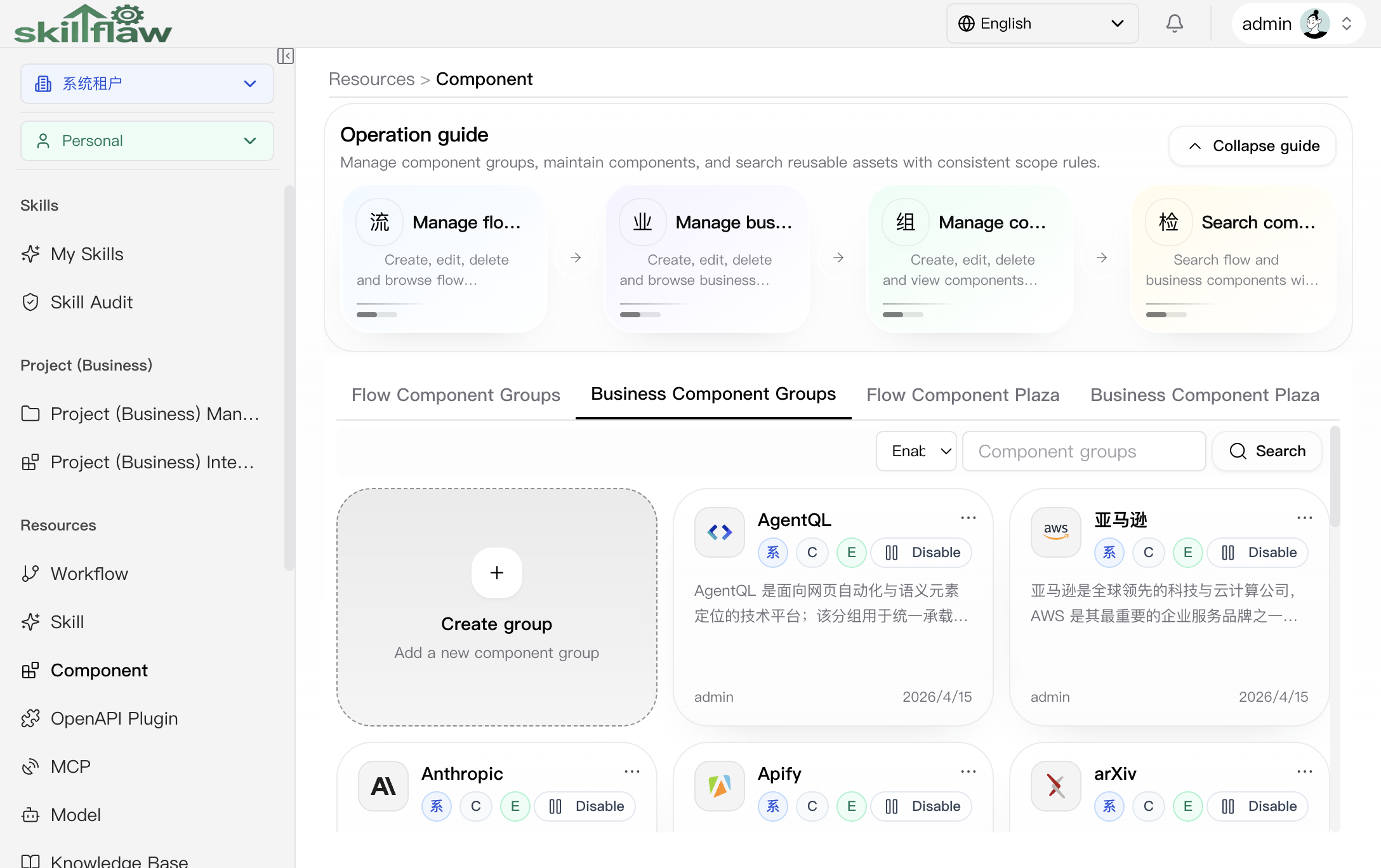Screen dimensions: 1381x868
Task: Click the component list vertical scrollbar
Action: (x=1335, y=476)
